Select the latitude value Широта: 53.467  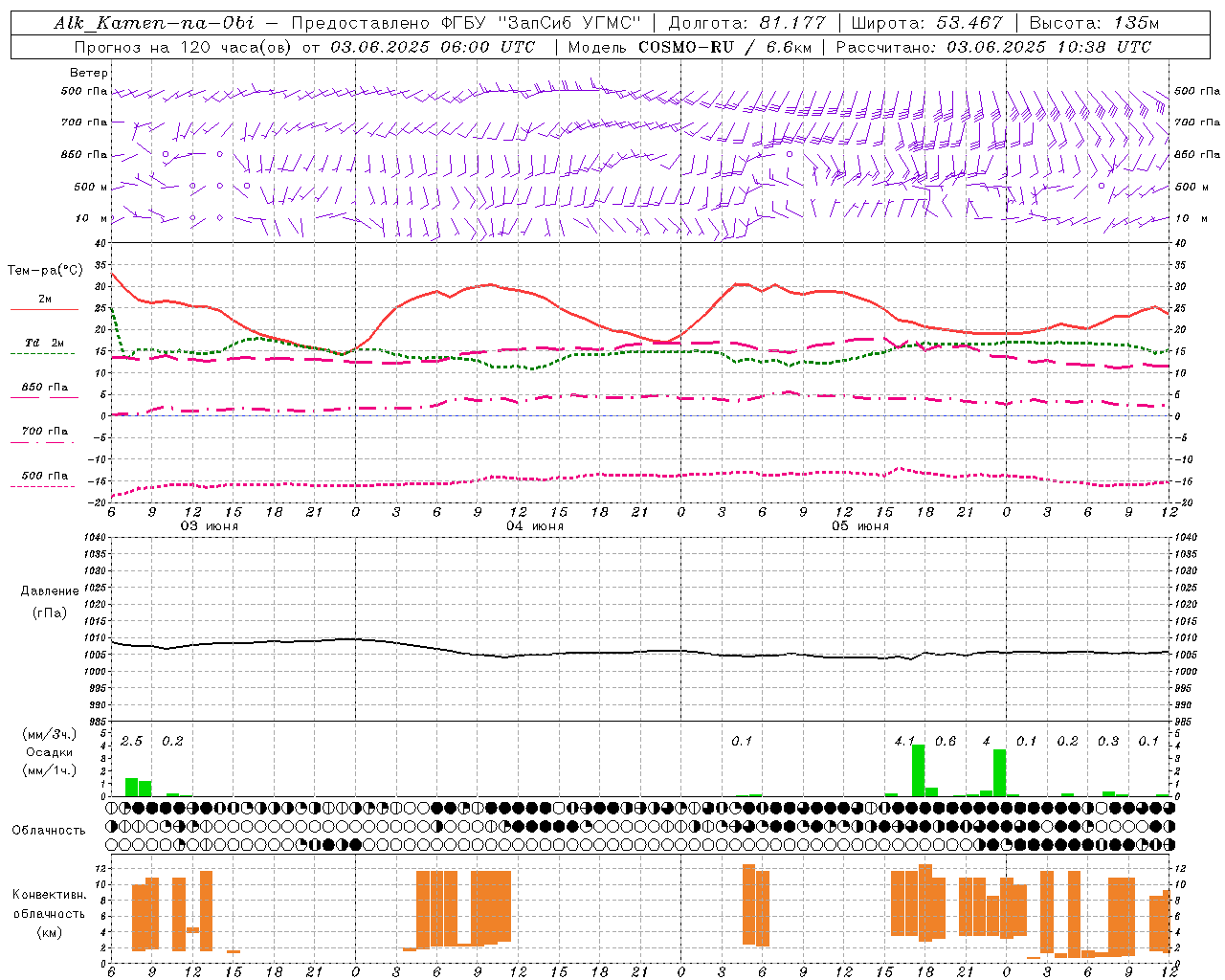point(926,23)
